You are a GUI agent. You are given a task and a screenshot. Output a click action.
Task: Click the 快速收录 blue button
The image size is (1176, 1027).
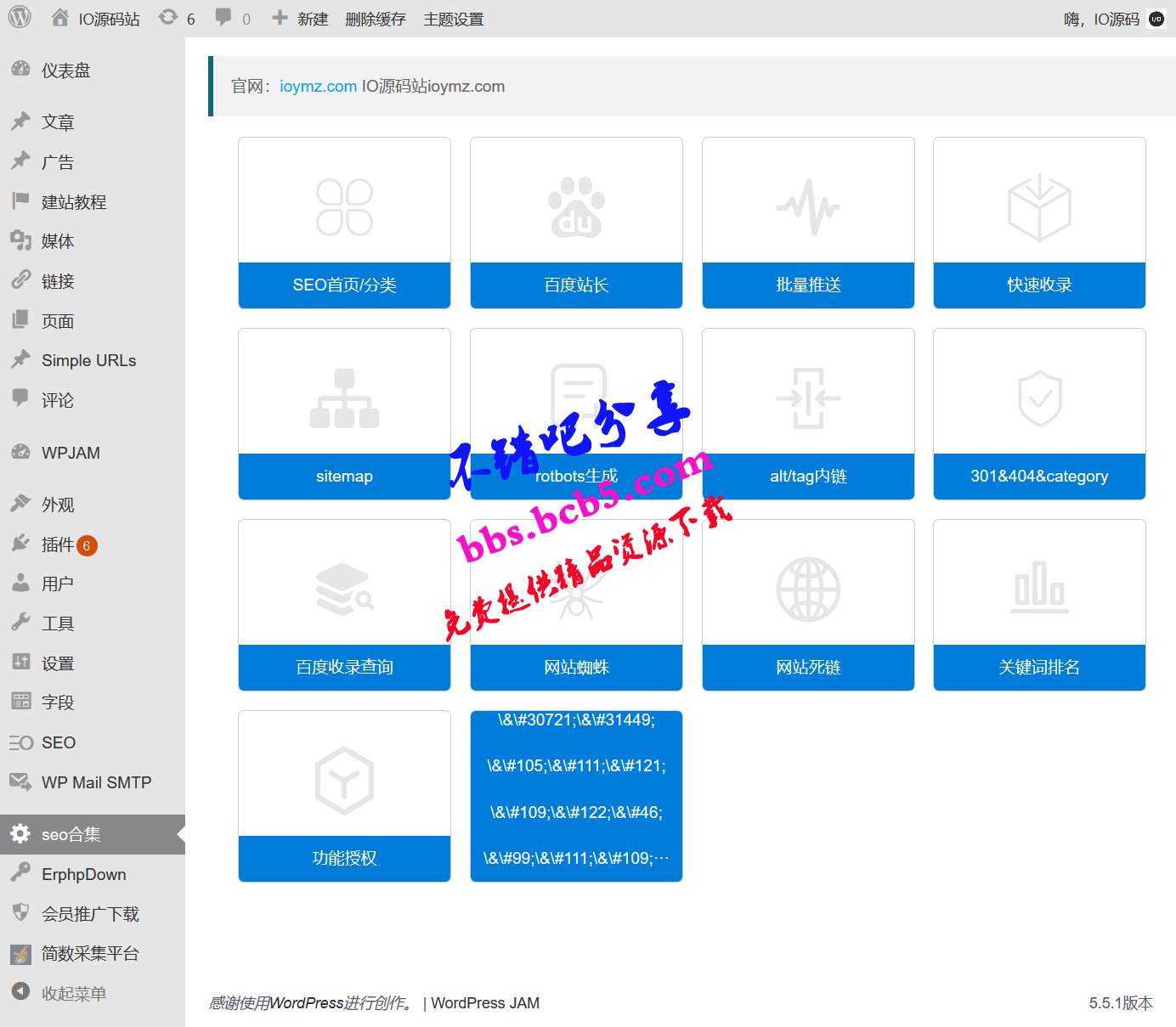point(1039,285)
